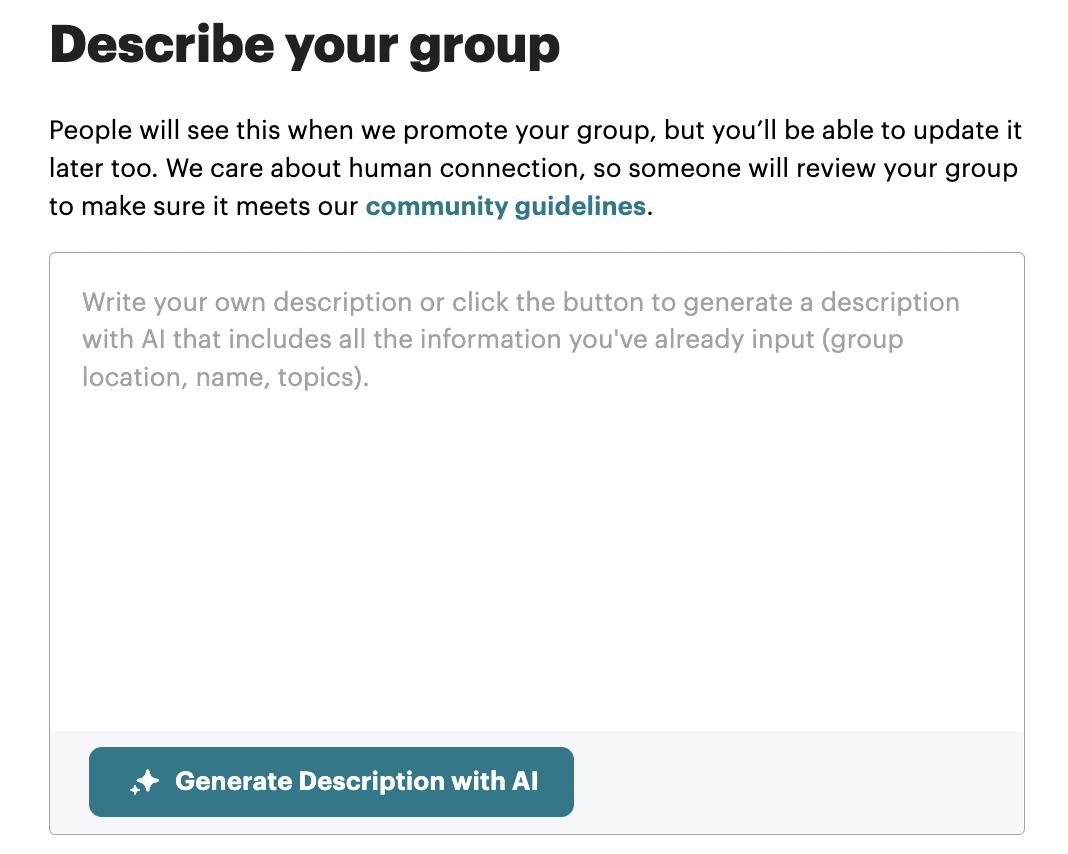The height and width of the screenshot is (854, 1068).
Task: Click the blank area just above the AI button bar
Action: [537, 708]
